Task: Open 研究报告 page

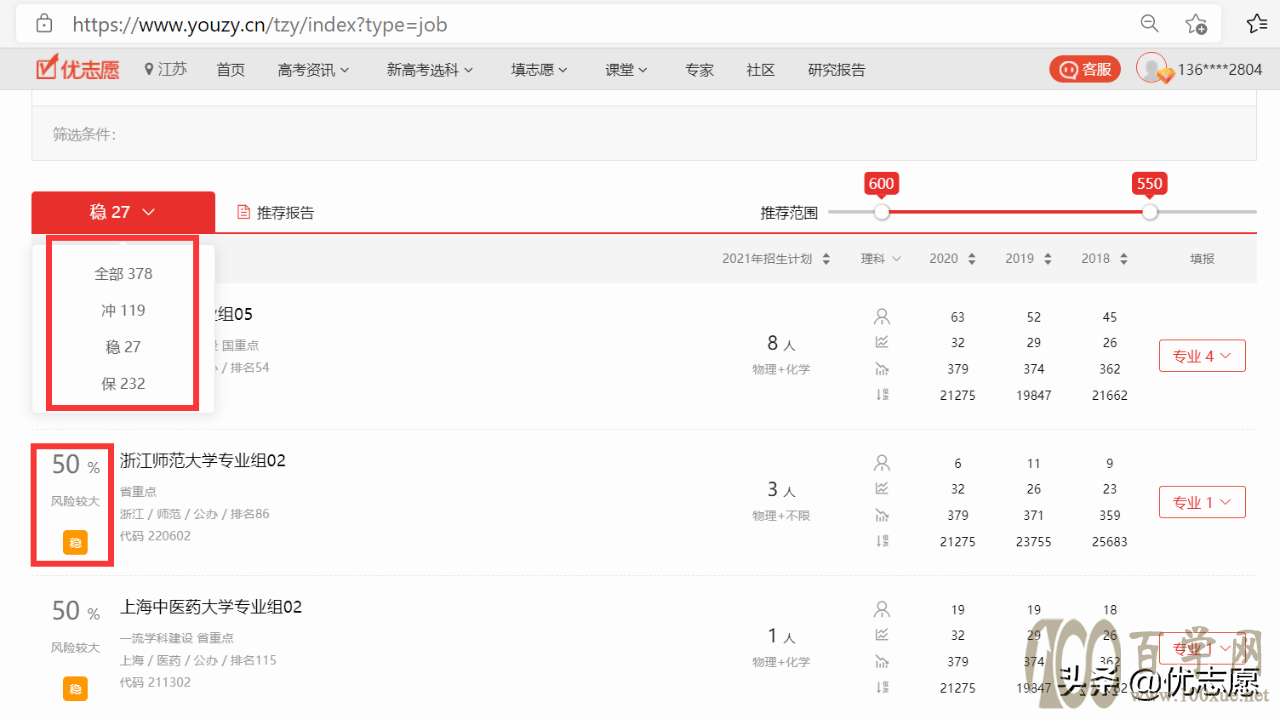Action: pyautogui.click(x=836, y=70)
